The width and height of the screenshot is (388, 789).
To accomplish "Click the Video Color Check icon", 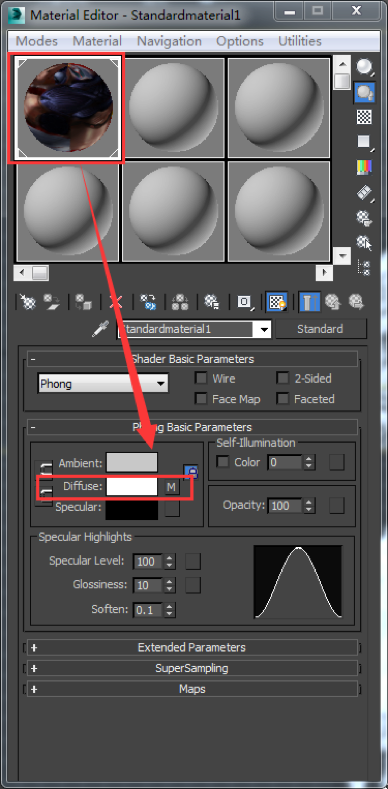I will click(364, 167).
